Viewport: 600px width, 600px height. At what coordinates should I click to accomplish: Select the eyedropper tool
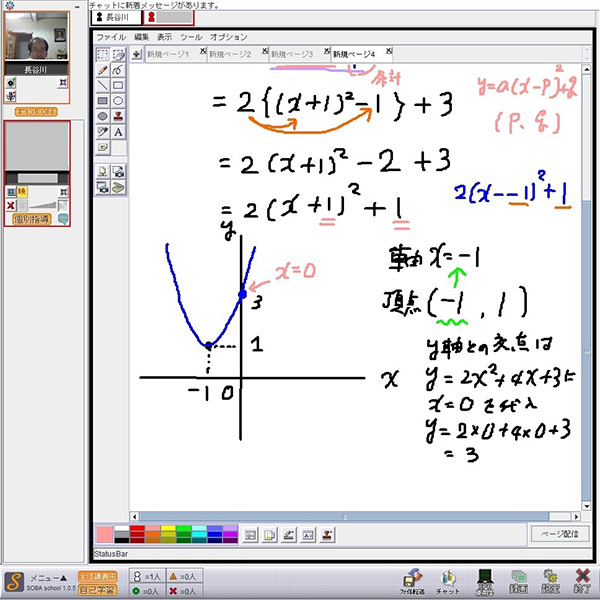103,132
